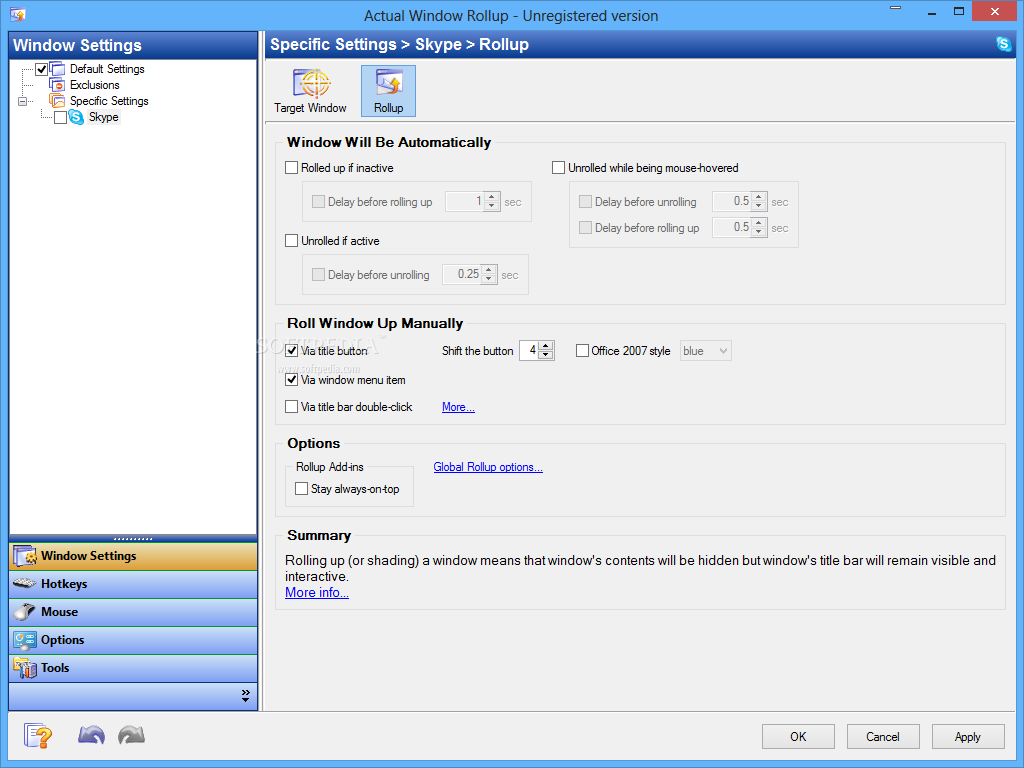Uncheck Via title button
The height and width of the screenshot is (768, 1024).
click(x=292, y=351)
